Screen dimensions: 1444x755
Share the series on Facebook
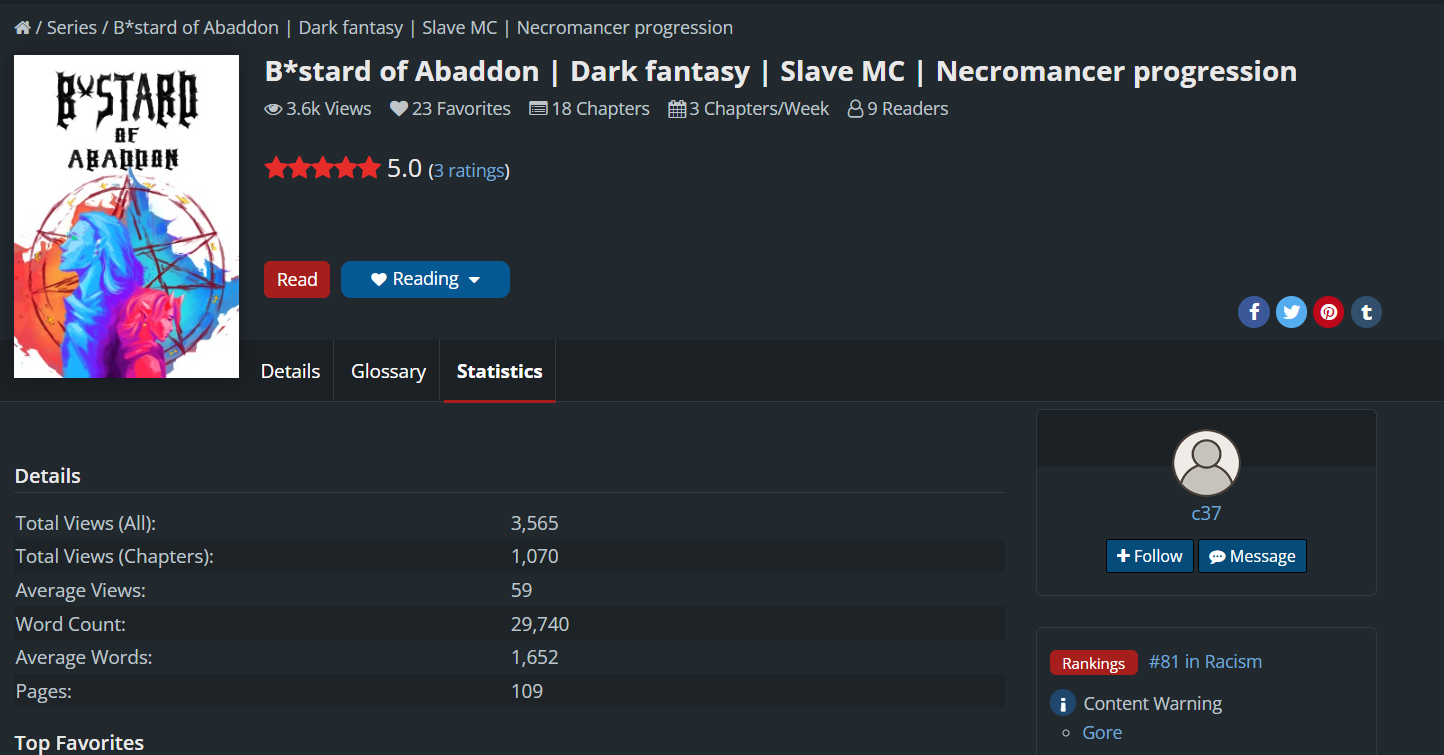tap(1254, 312)
